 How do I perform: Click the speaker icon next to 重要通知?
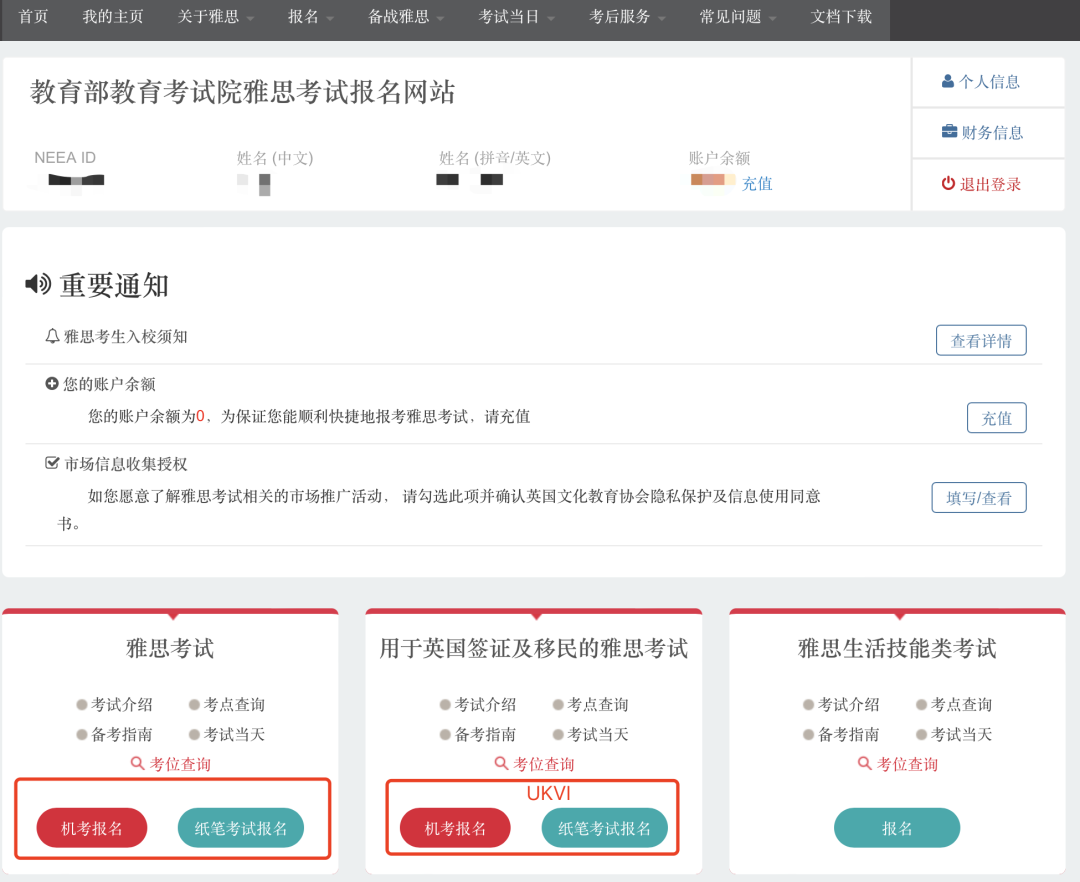click(x=38, y=285)
